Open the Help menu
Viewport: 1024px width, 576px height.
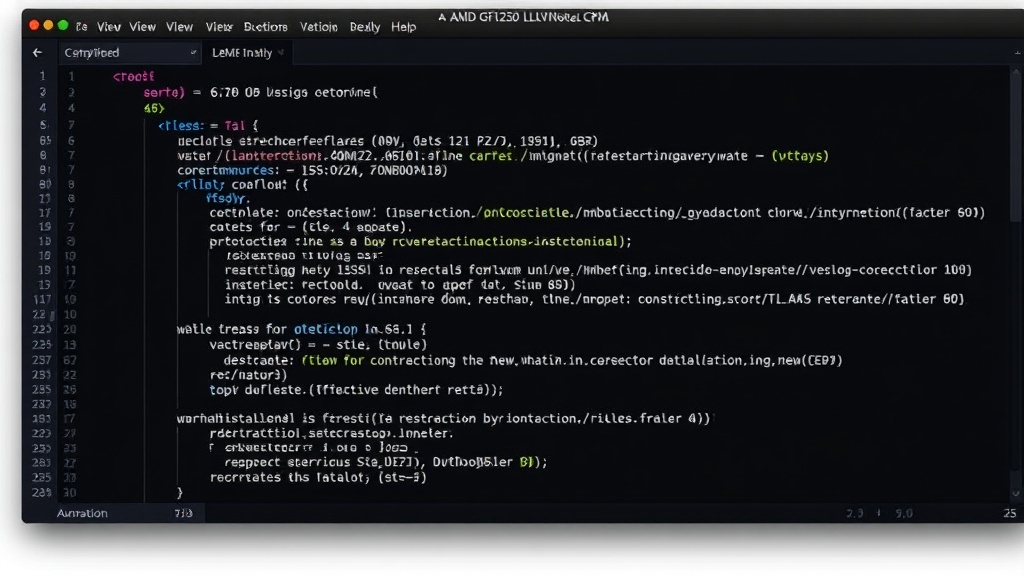click(404, 27)
